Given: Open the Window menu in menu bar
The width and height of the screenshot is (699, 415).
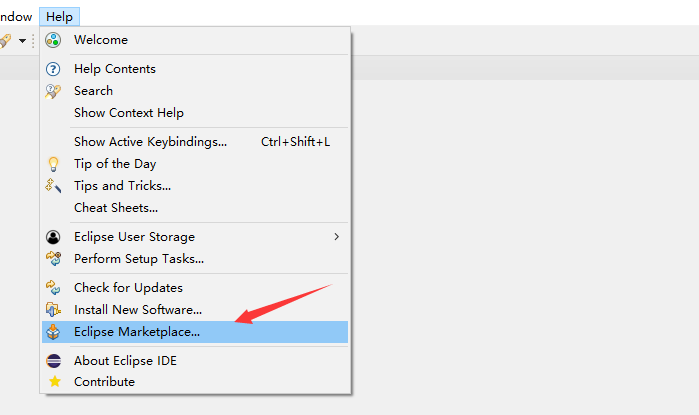Looking at the screenshot, I should pyautogui.click(x=15, y=17).
